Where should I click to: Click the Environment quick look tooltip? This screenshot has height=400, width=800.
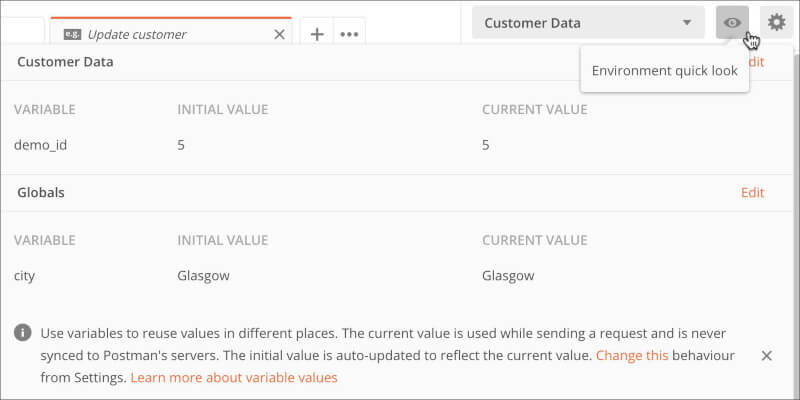pos(665,70)
